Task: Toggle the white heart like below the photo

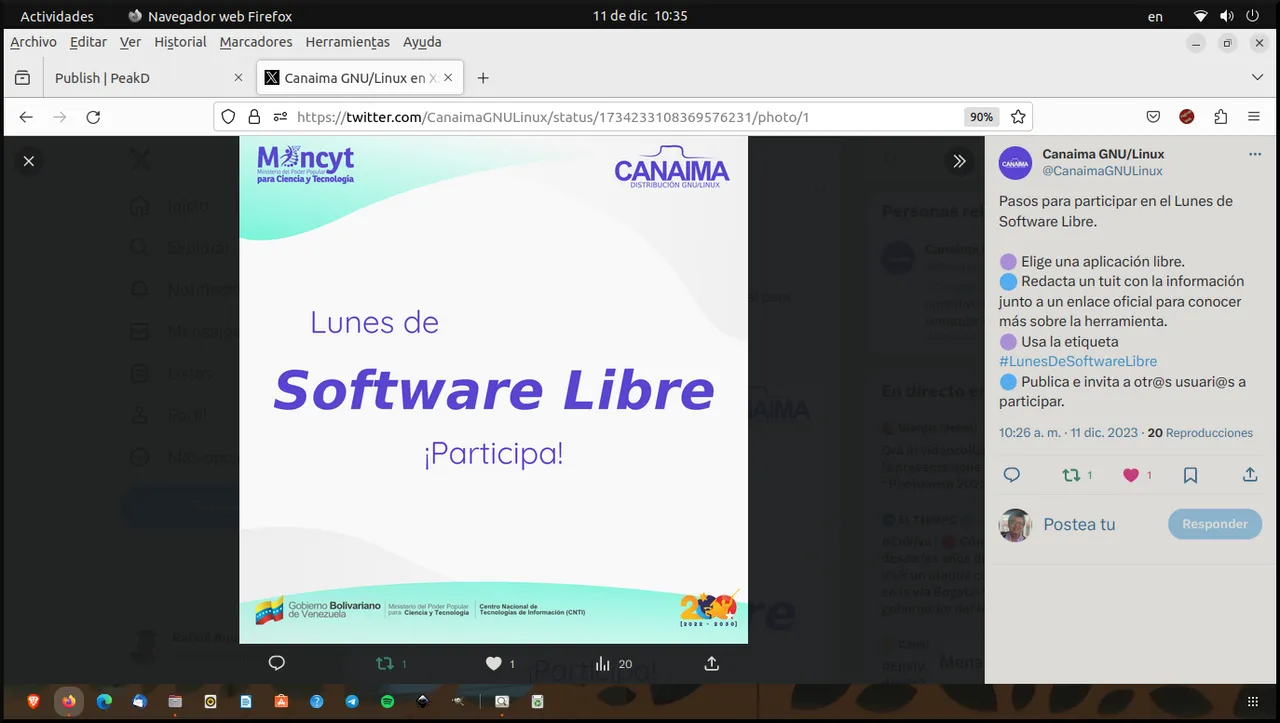Action: (x=493, y=663)
